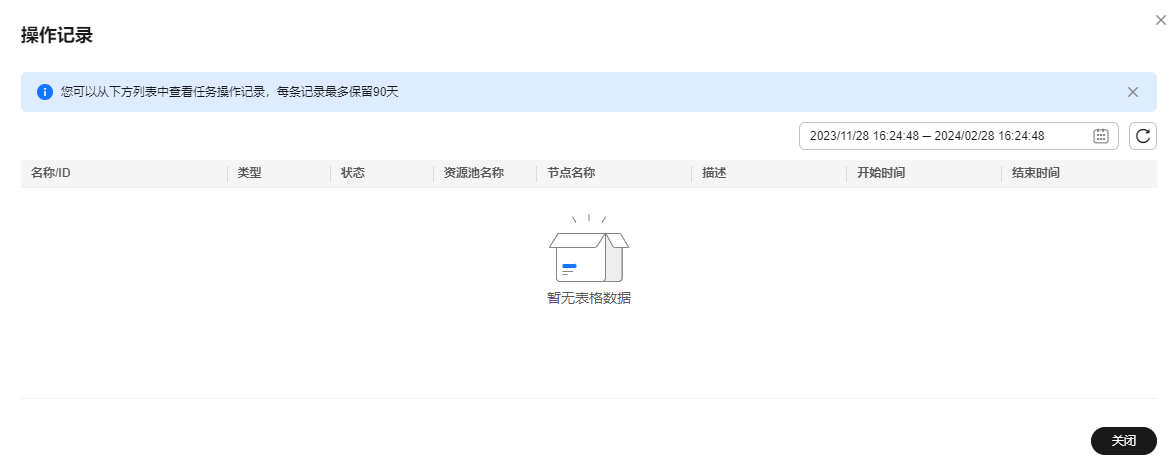Close the 操作记录 dialog using top-right X
Screen dimensions: 1176x465
[1160, 20]
